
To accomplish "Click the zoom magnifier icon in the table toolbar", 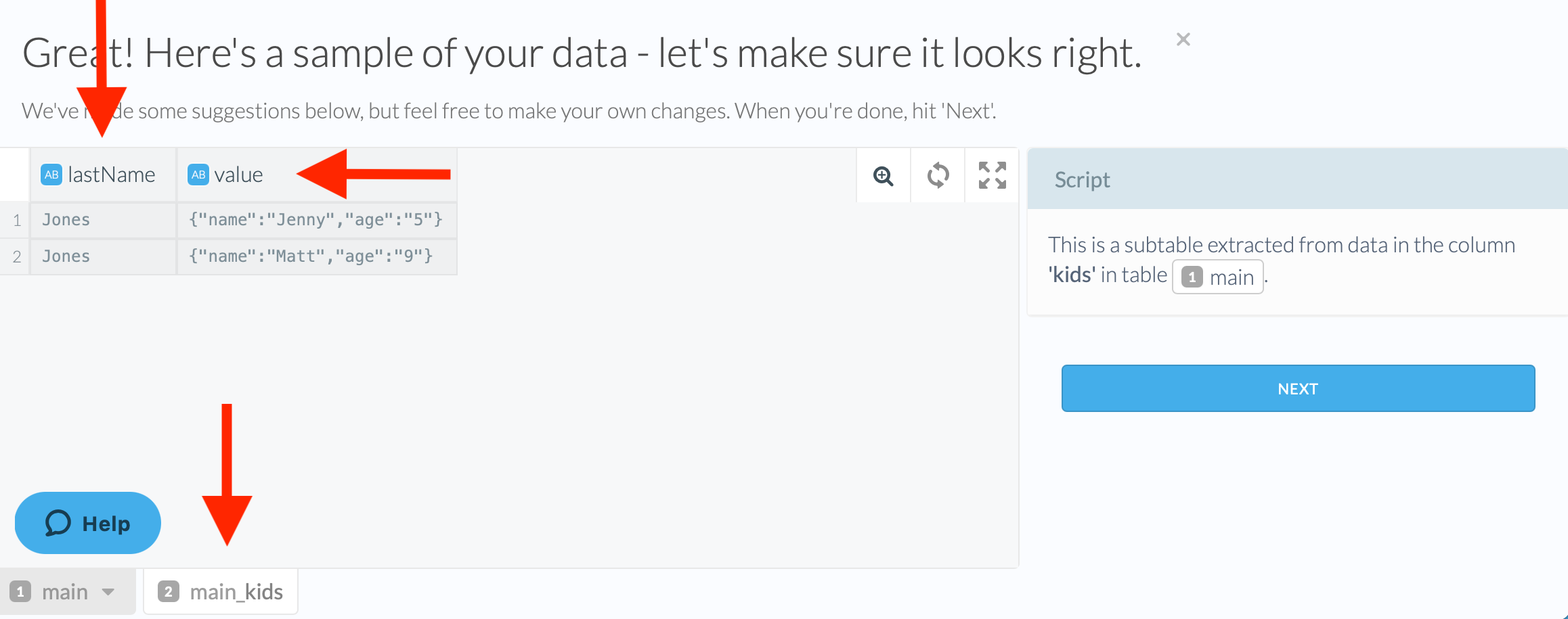I will pos(884,176).
